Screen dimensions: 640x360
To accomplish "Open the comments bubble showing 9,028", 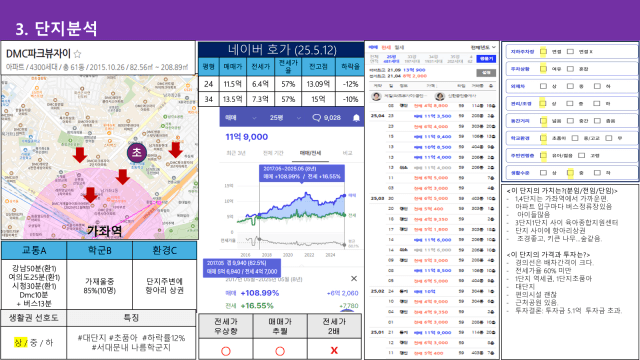I will 326,118.
